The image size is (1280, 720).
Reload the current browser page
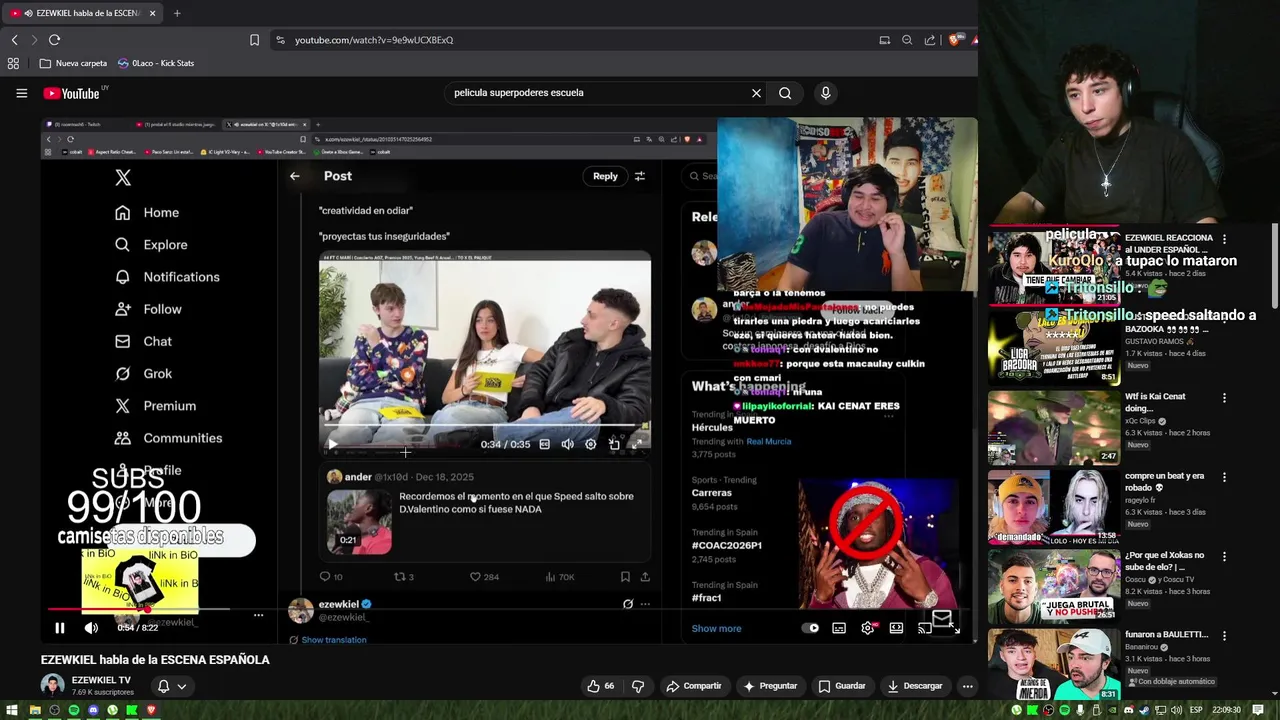(x=54, y=40)
